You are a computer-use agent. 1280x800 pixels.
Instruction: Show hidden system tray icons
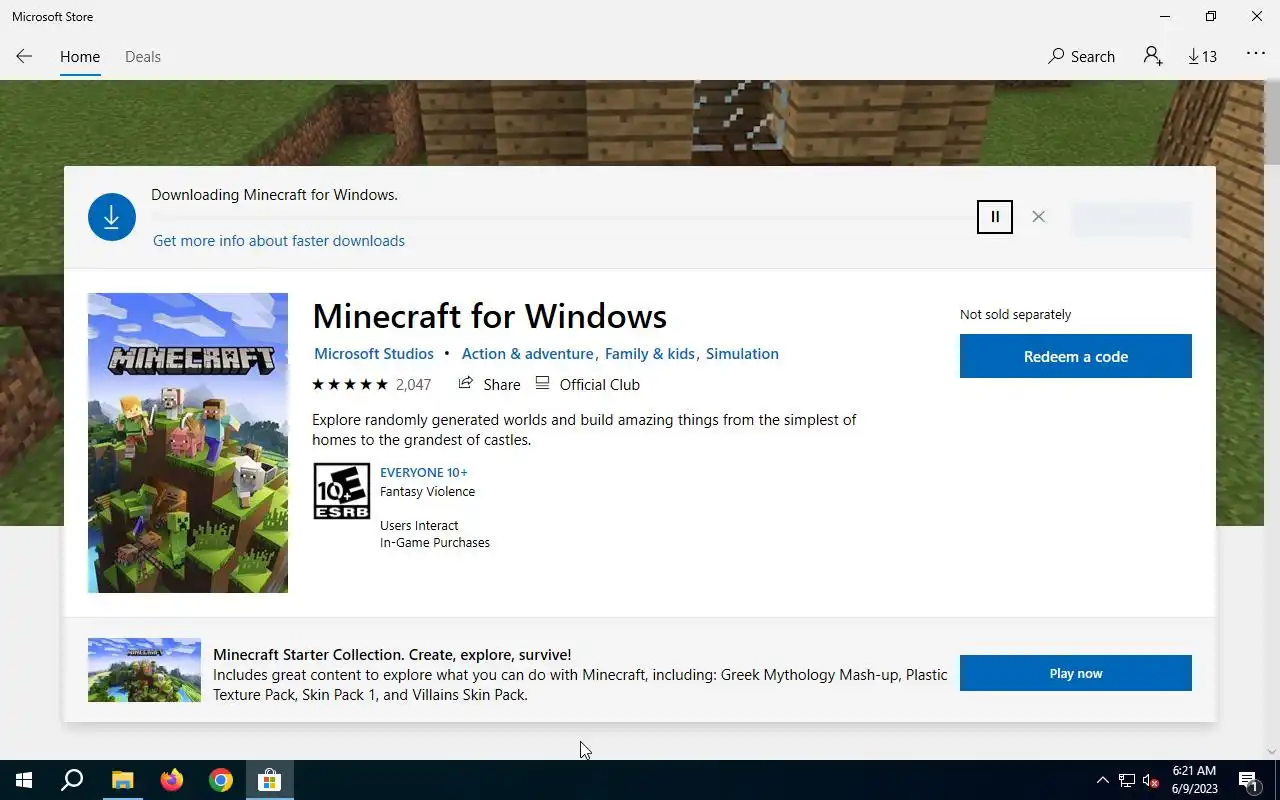(x=1103, y=780)
